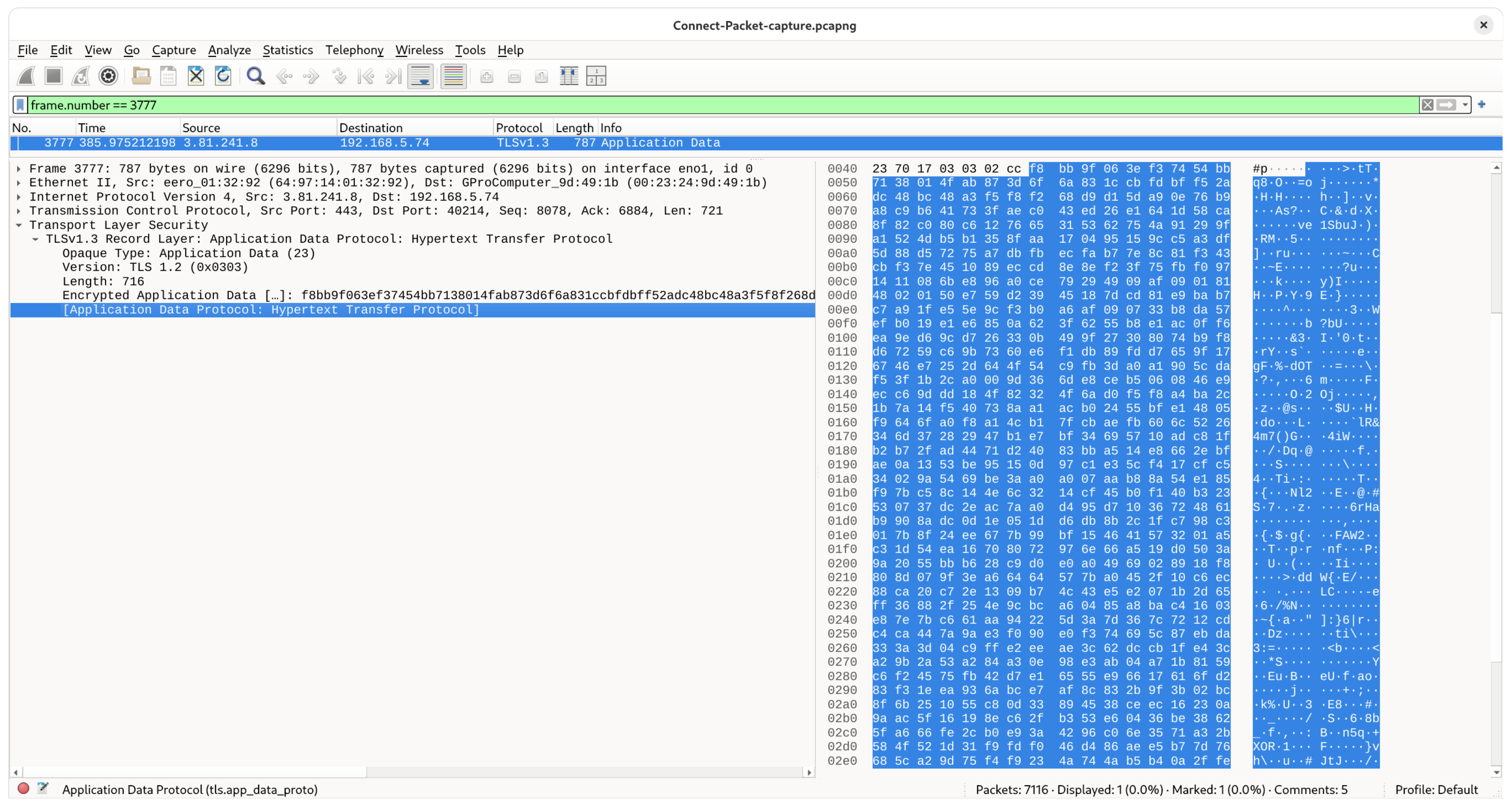Clear the display filter
Screen dimensions: 1512x807
point(1427,105)
